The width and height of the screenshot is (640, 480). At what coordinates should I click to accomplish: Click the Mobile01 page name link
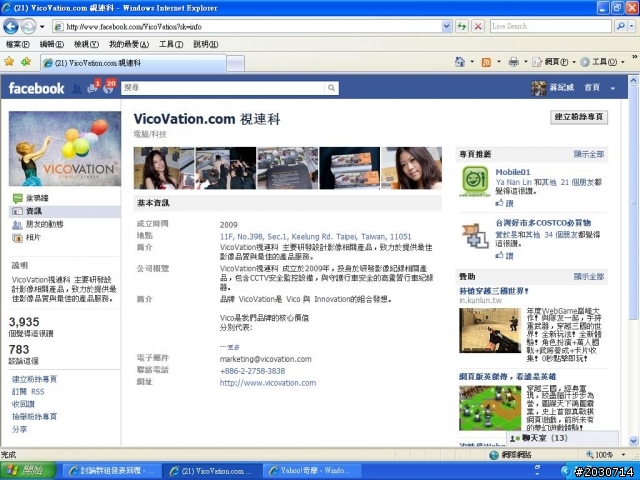pyautogui.click(x=513, y=172)
